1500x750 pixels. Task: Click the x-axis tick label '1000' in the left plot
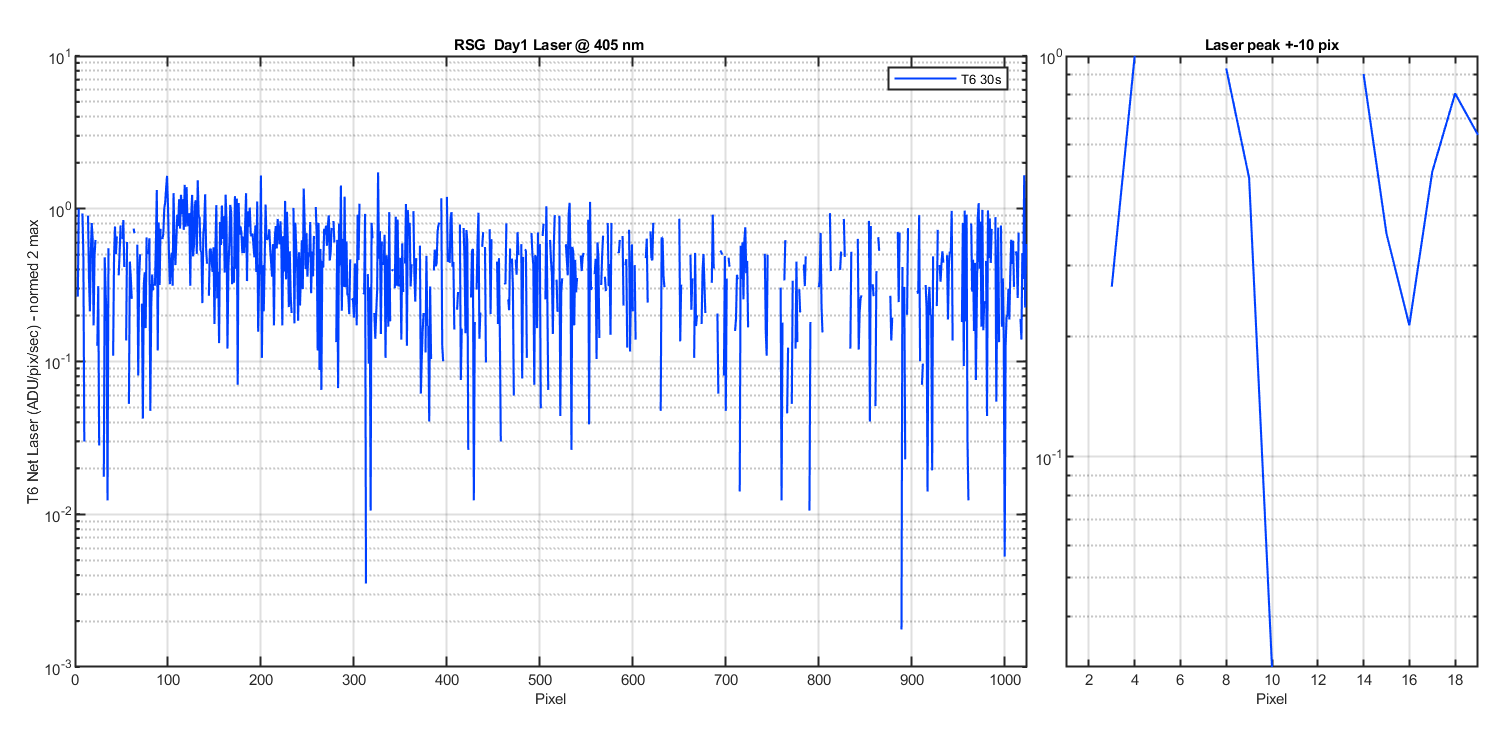tap(1005, 680)
